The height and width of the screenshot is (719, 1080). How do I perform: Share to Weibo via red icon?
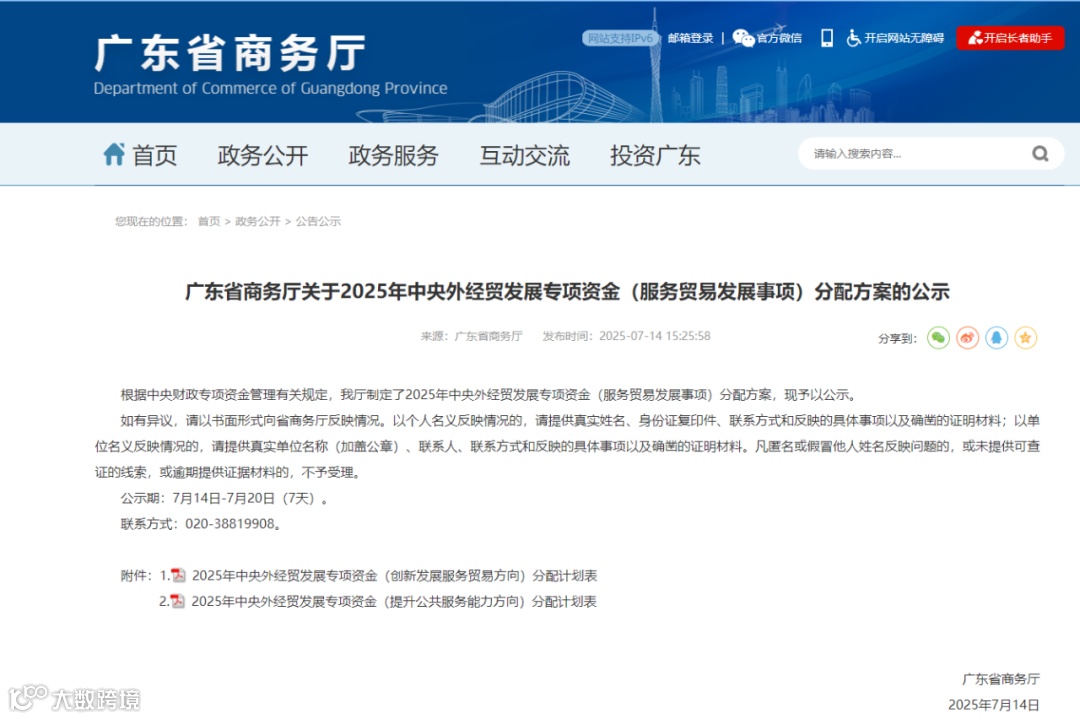click(967, 337)
